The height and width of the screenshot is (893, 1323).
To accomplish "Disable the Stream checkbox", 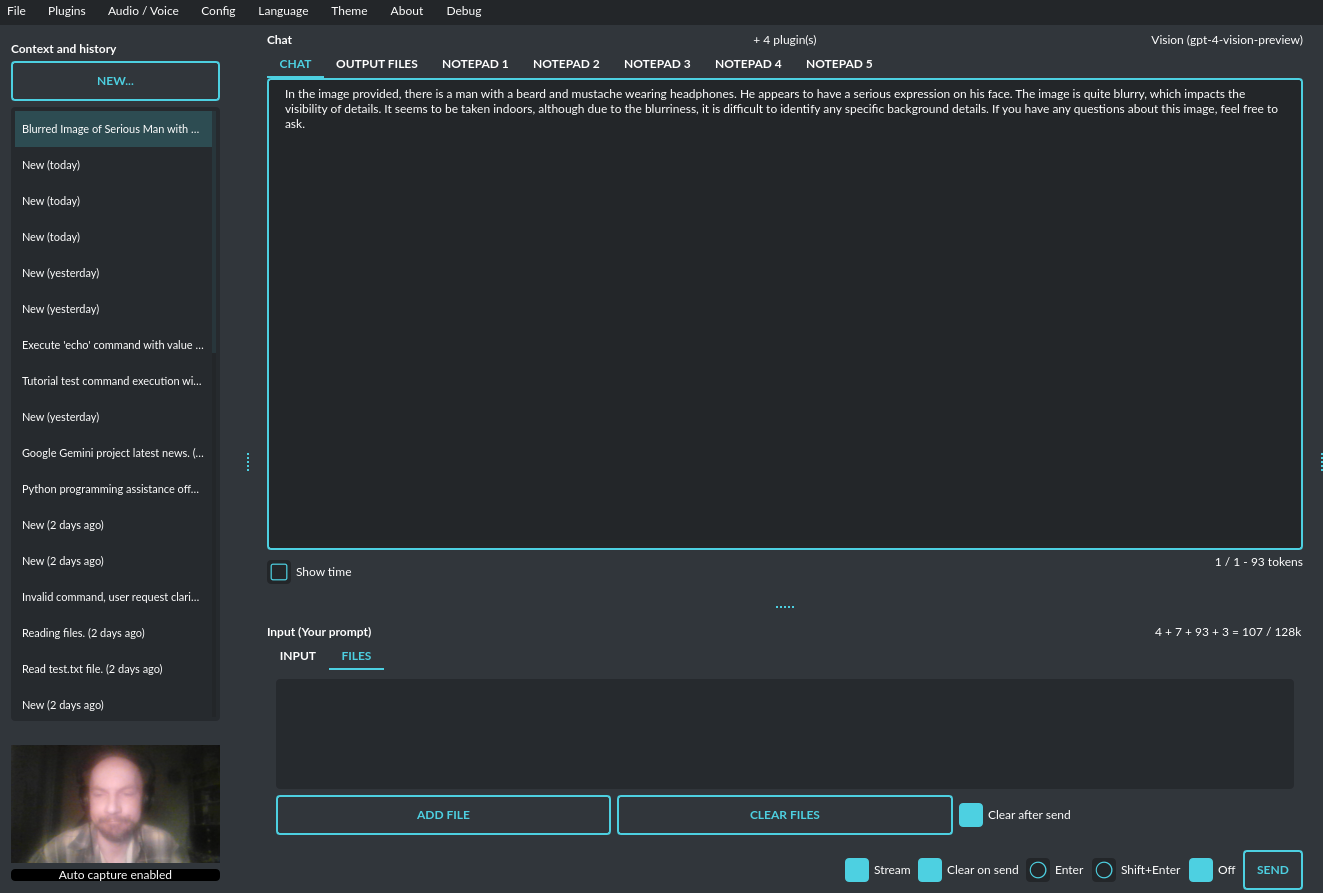I will pyautogui.click(x=856, y=870).
